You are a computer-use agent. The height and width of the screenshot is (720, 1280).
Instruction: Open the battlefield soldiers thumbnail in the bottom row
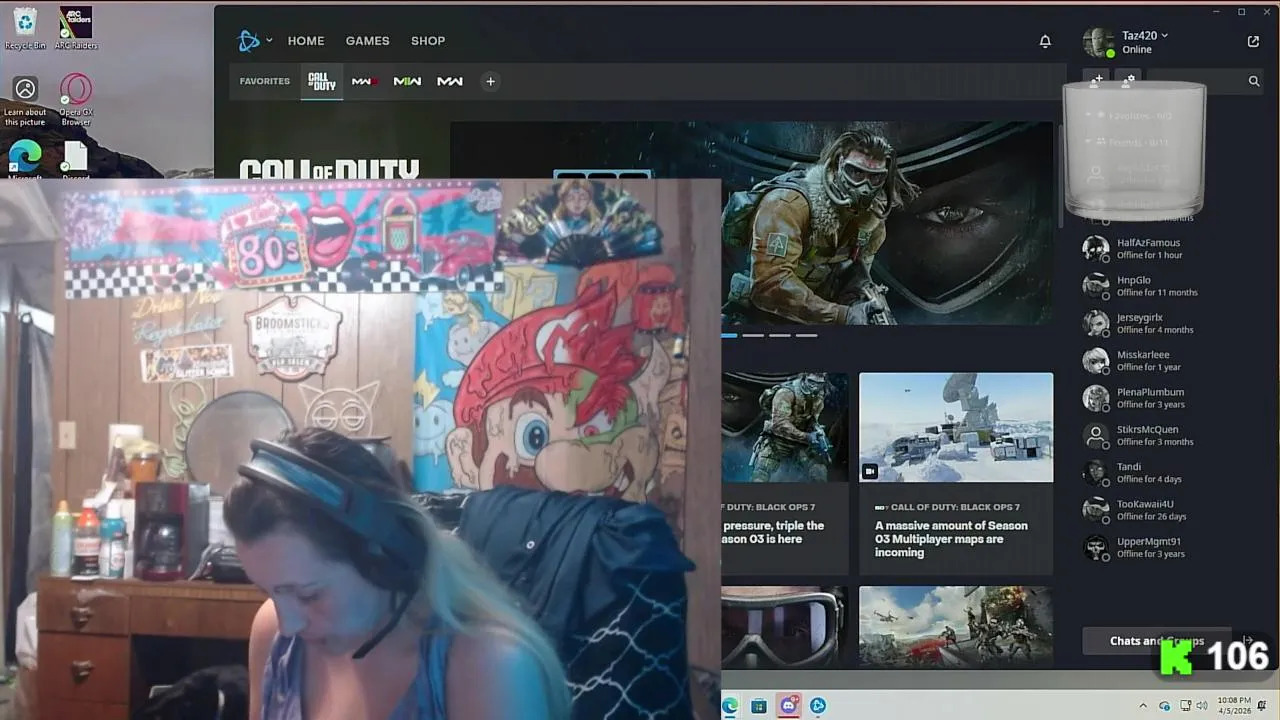tap(956, 626)
